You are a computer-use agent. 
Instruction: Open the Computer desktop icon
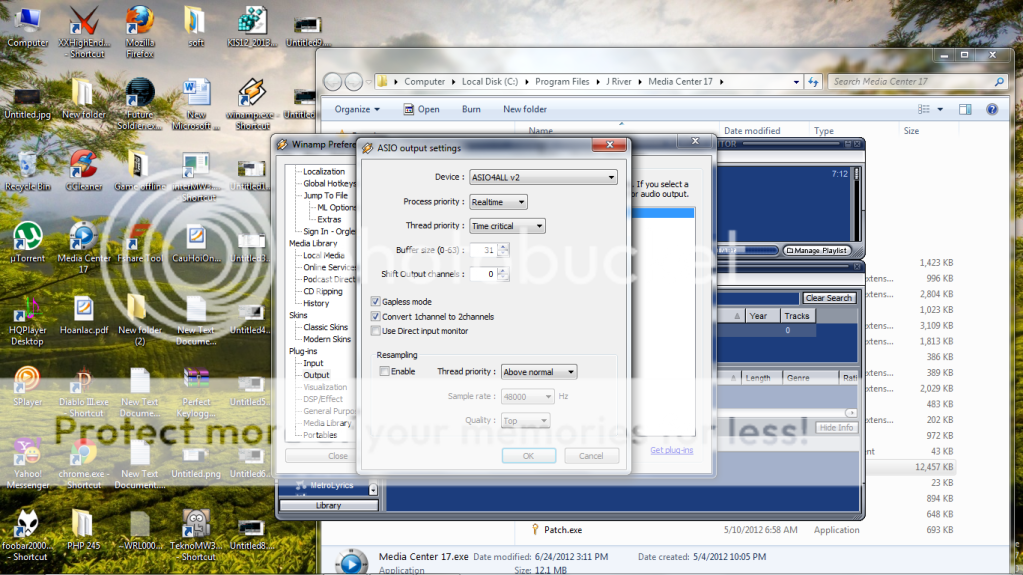pyautogui.click(x=27, y=26)
